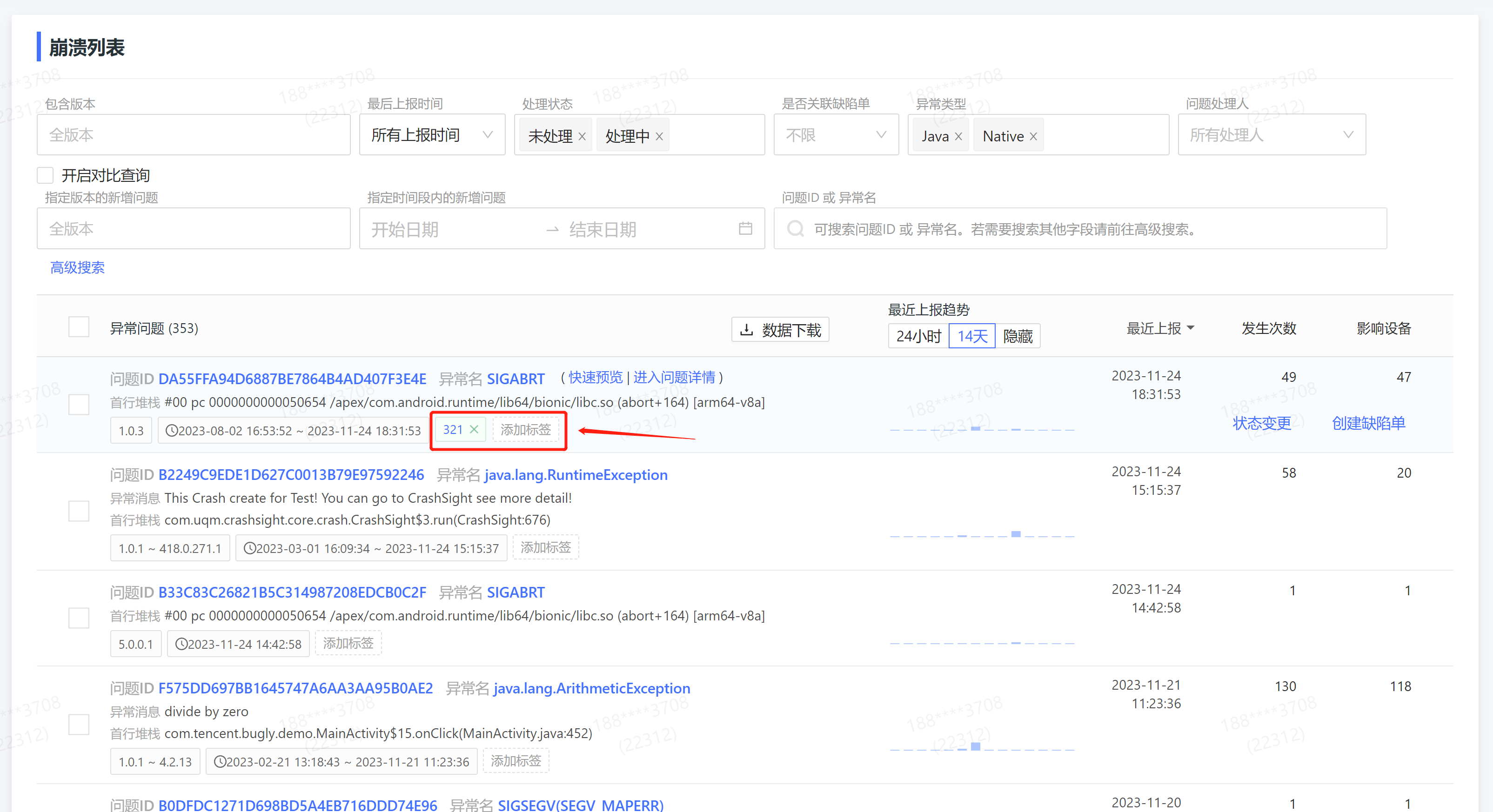Select all issues with the header checkbox

pyautogui.click(x=78, y=326)
